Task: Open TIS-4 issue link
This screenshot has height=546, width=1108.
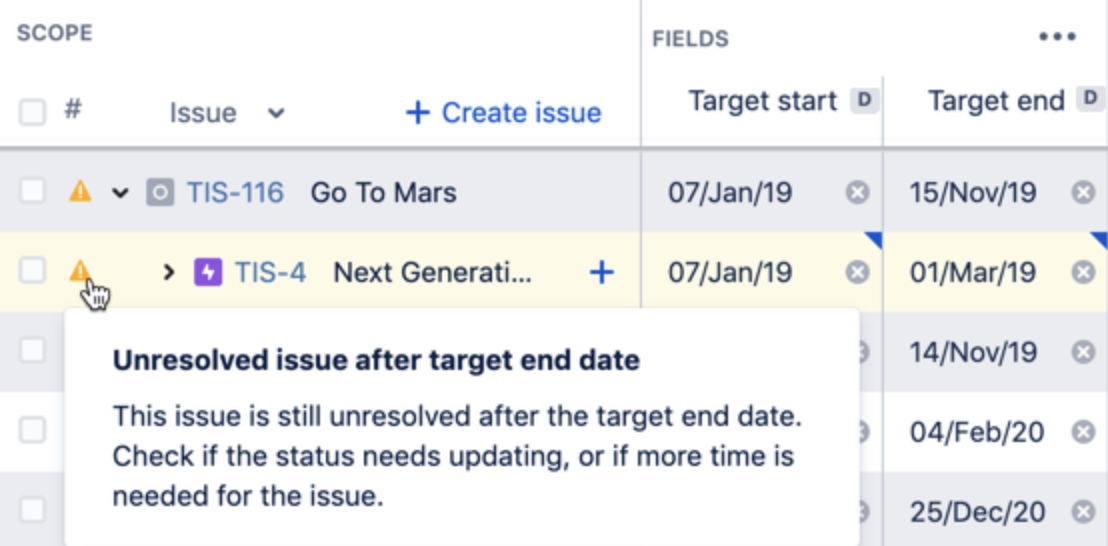Action: point(271,272)
